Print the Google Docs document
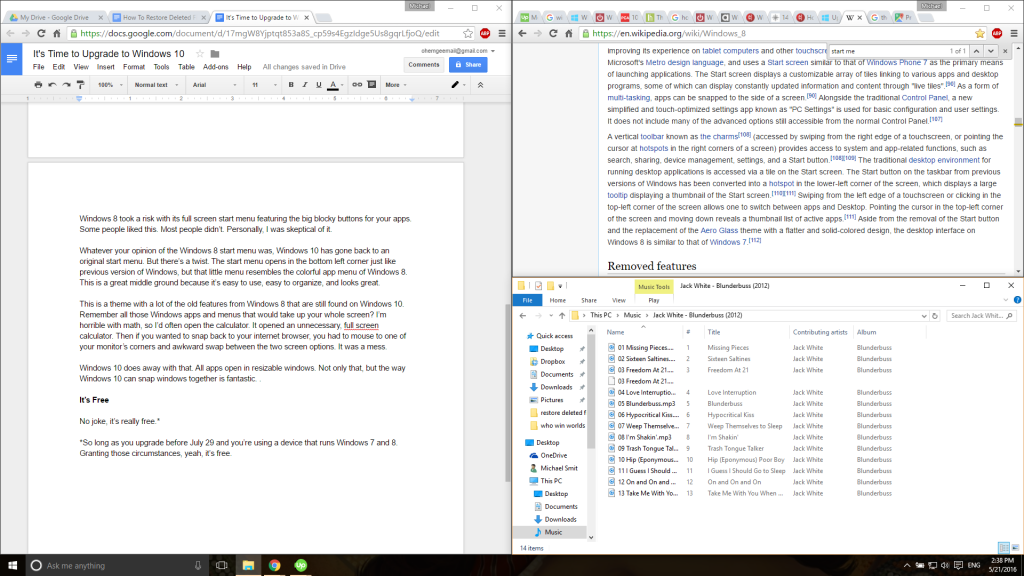 pos(38,85)
